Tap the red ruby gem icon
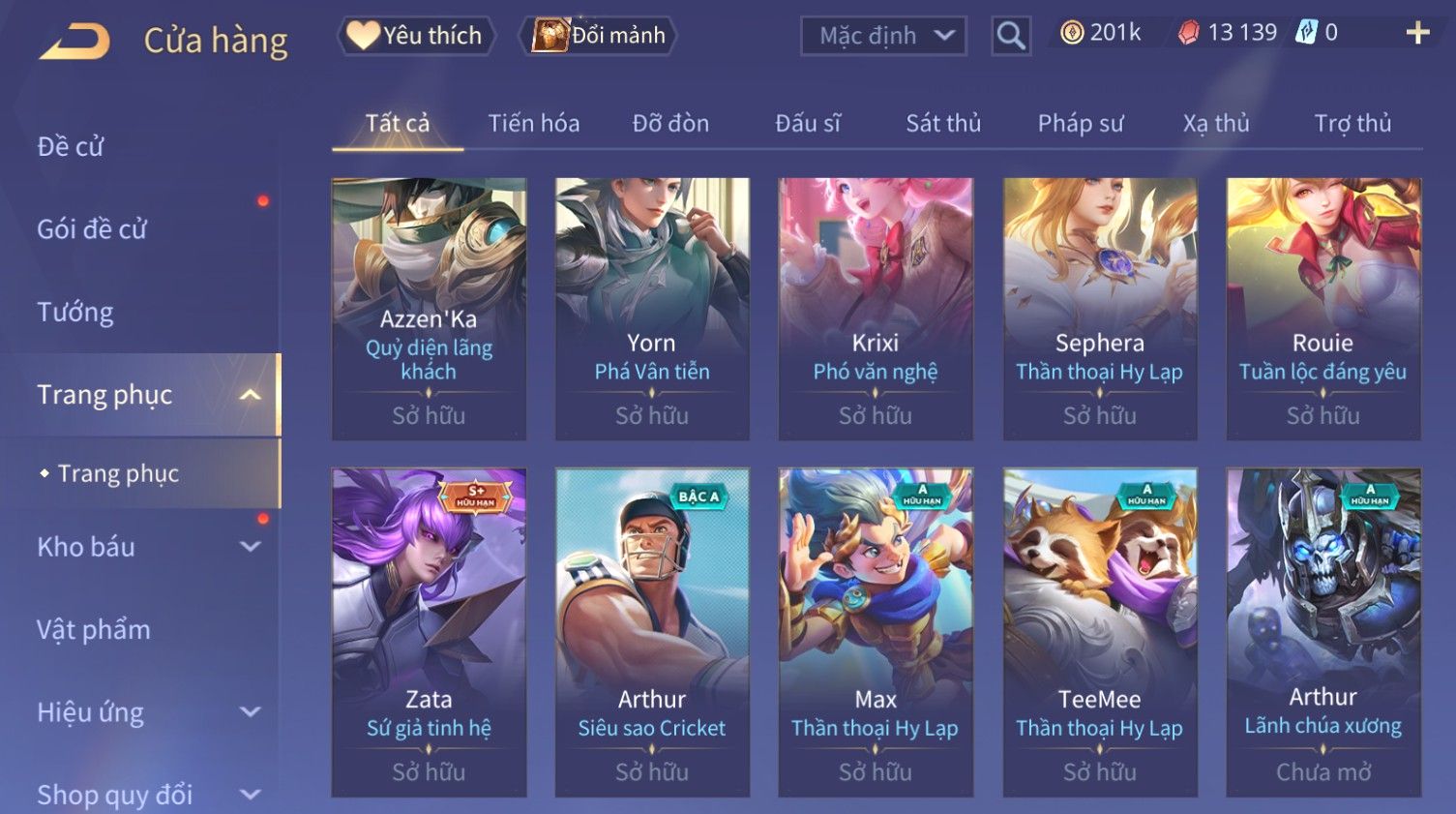1456x814 pixels. [x=1188, y=33]
